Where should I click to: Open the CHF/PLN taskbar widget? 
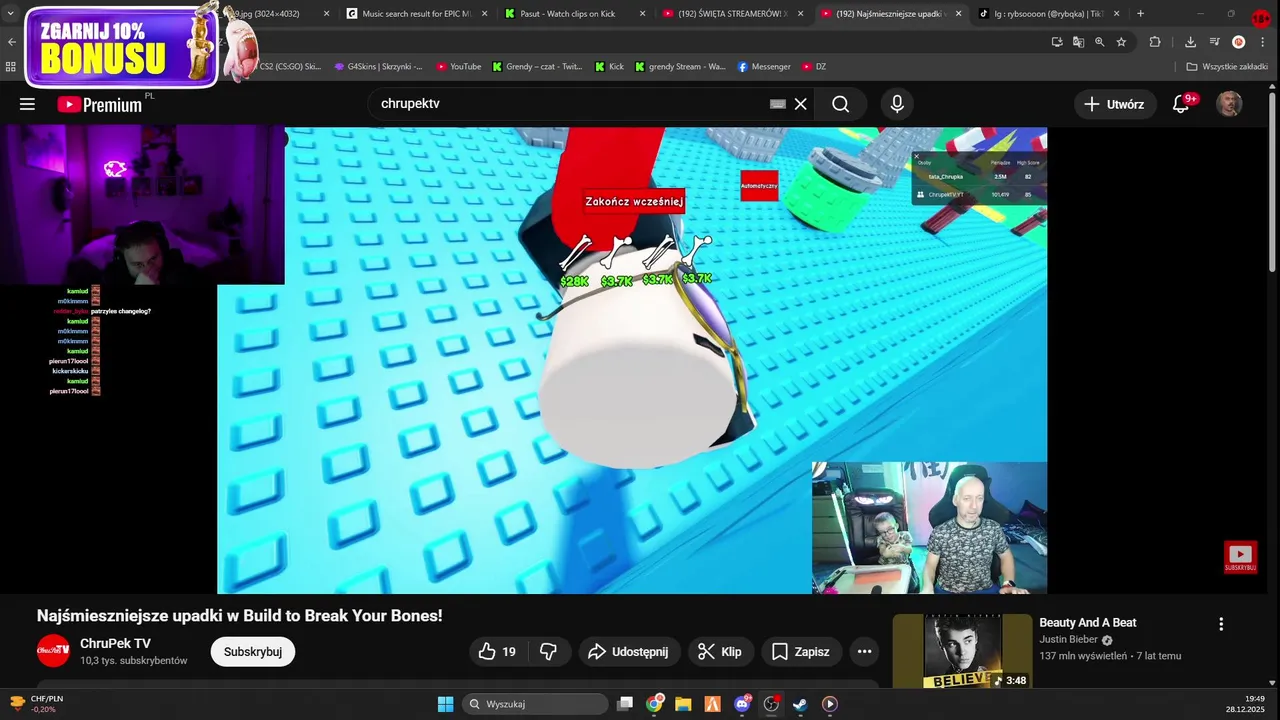[36, 704]
